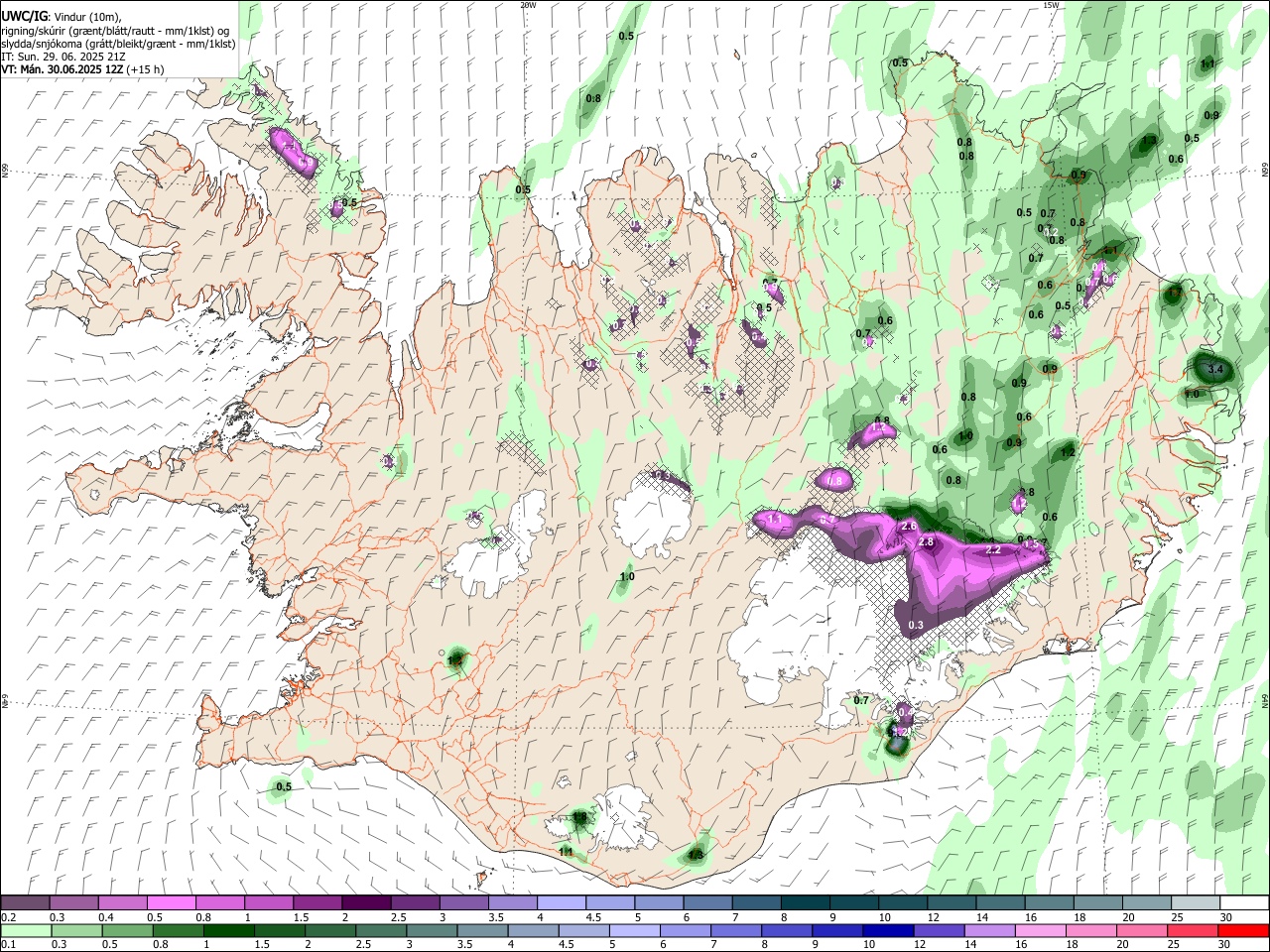Screen dimensions: 1270x952
Task: Click the '15W' longitude label at top
Action: tap(1051, 4)
